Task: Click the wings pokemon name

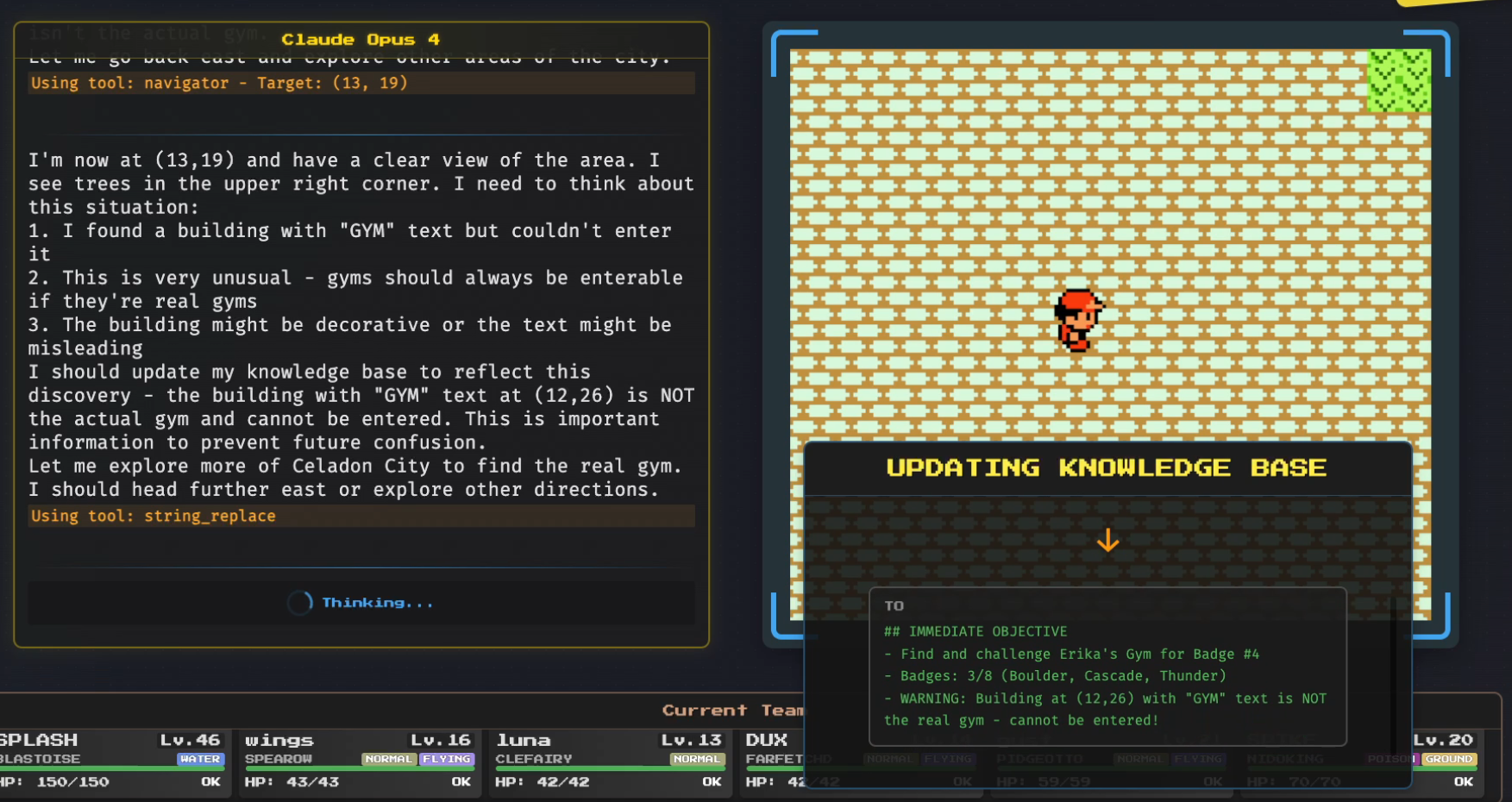Action: 279,740
